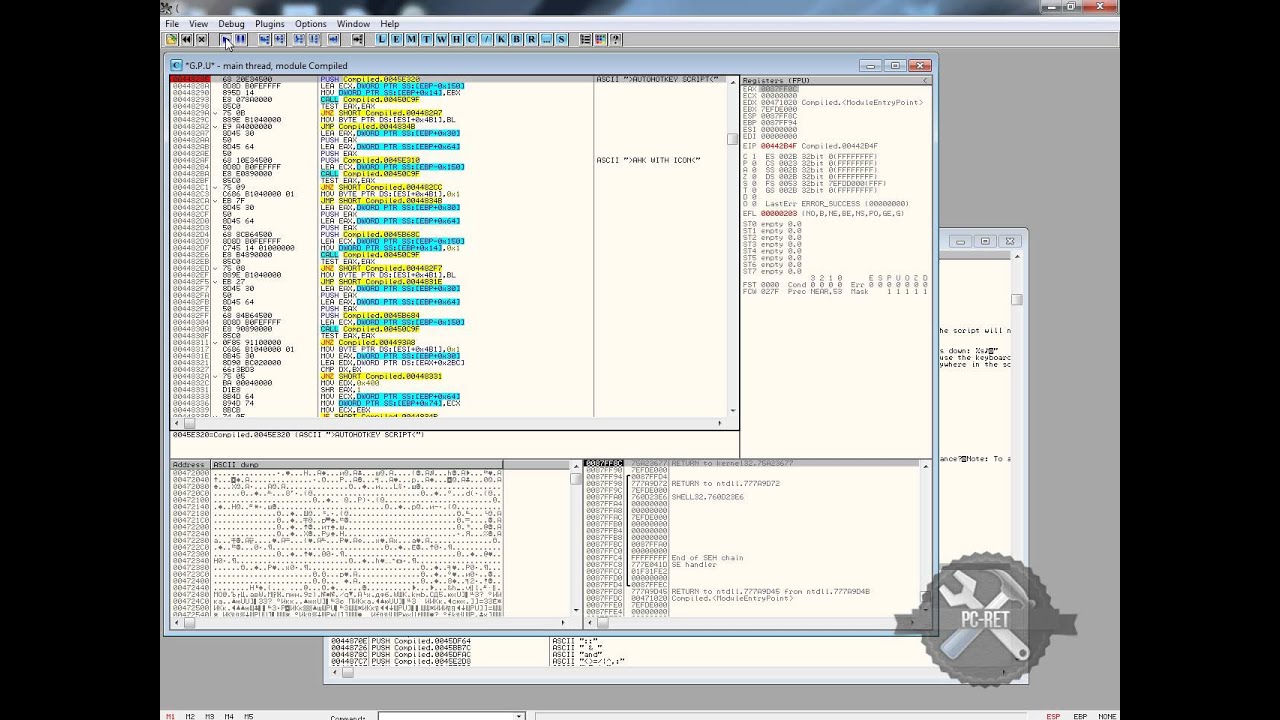This screenshot has height=720, width=1280.
Task: Select the RETURN to kernel32 stack row
Action: (752, 464)
